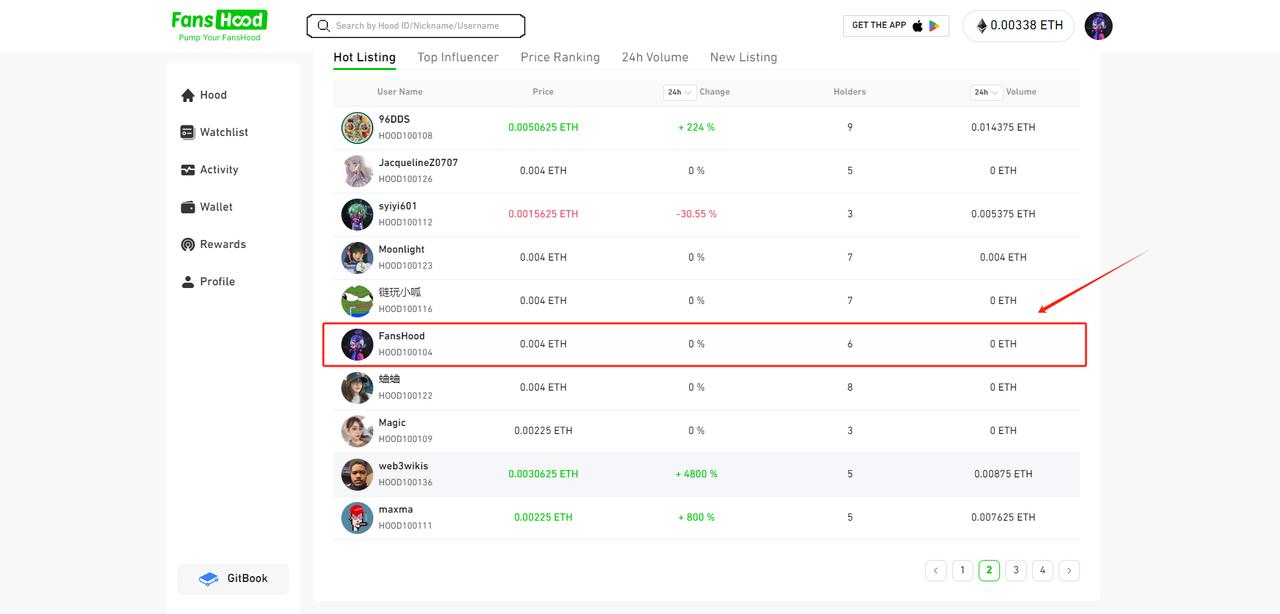This screenshot has width=1280, height=614.
Task: Open the web3wikis avatar thumbnail
Action: click(357, 474)
